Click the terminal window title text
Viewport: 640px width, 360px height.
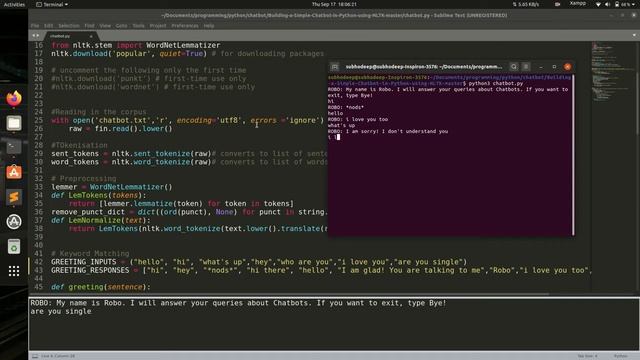tap(424, 67)
